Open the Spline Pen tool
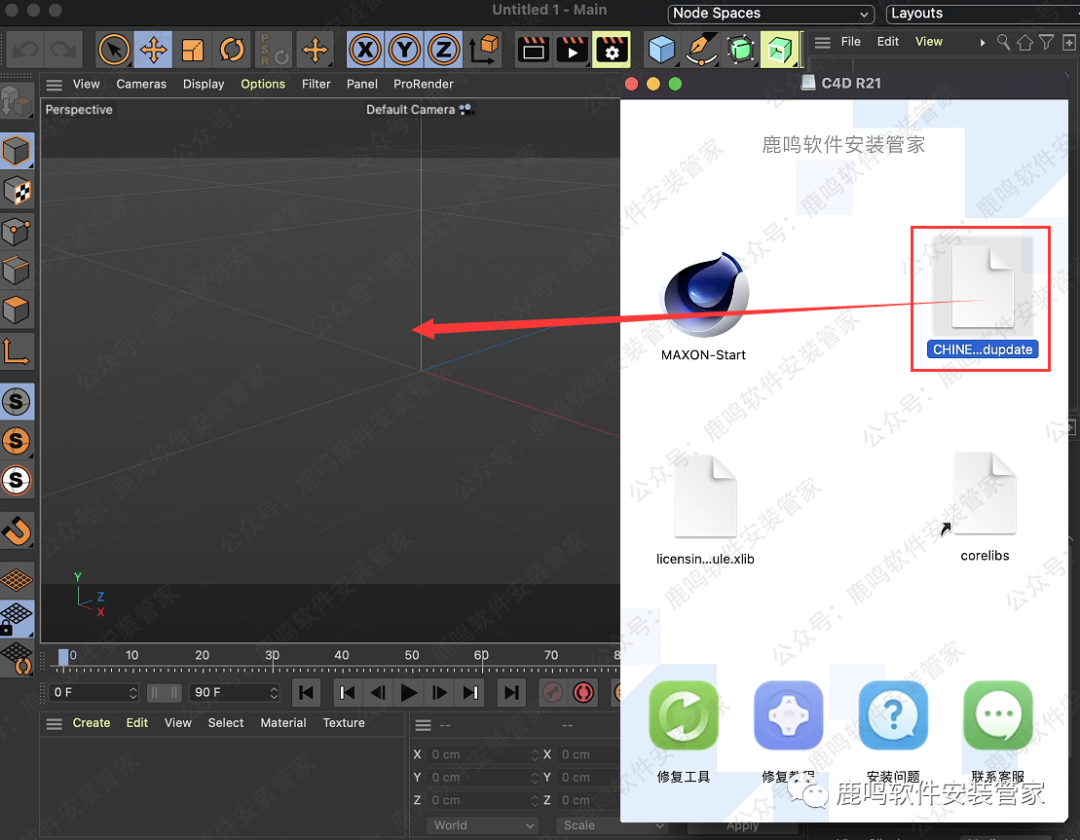Viewport: 1080px width, 840px height. [701, 49]
